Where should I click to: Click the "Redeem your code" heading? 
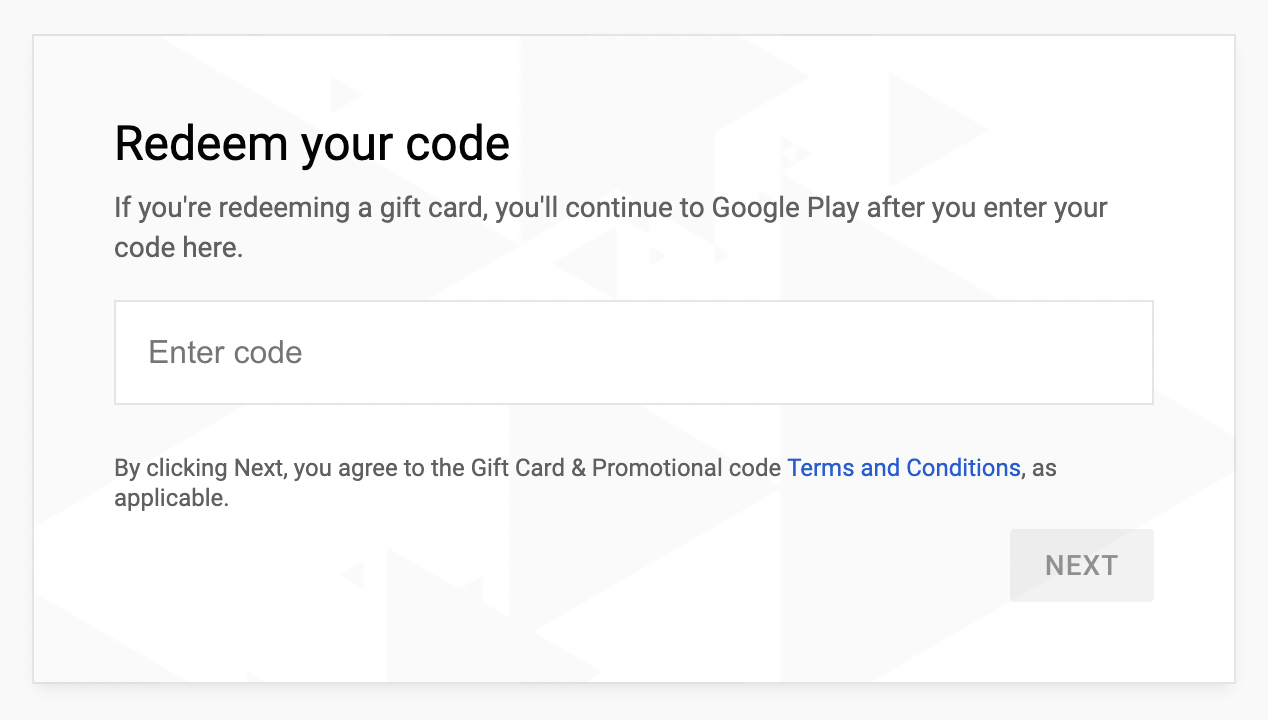[312, 144]
